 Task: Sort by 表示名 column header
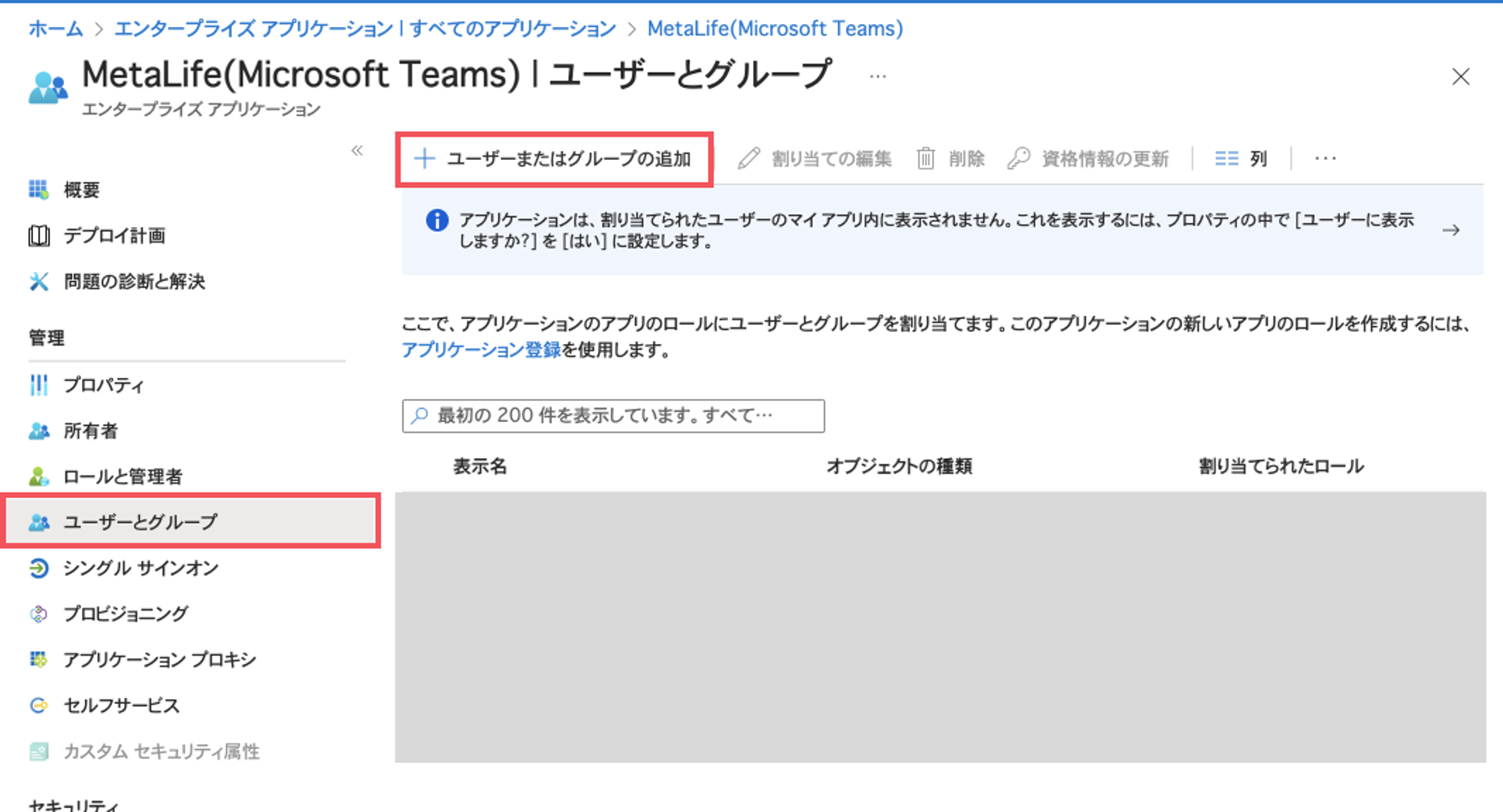click(480, 466)
